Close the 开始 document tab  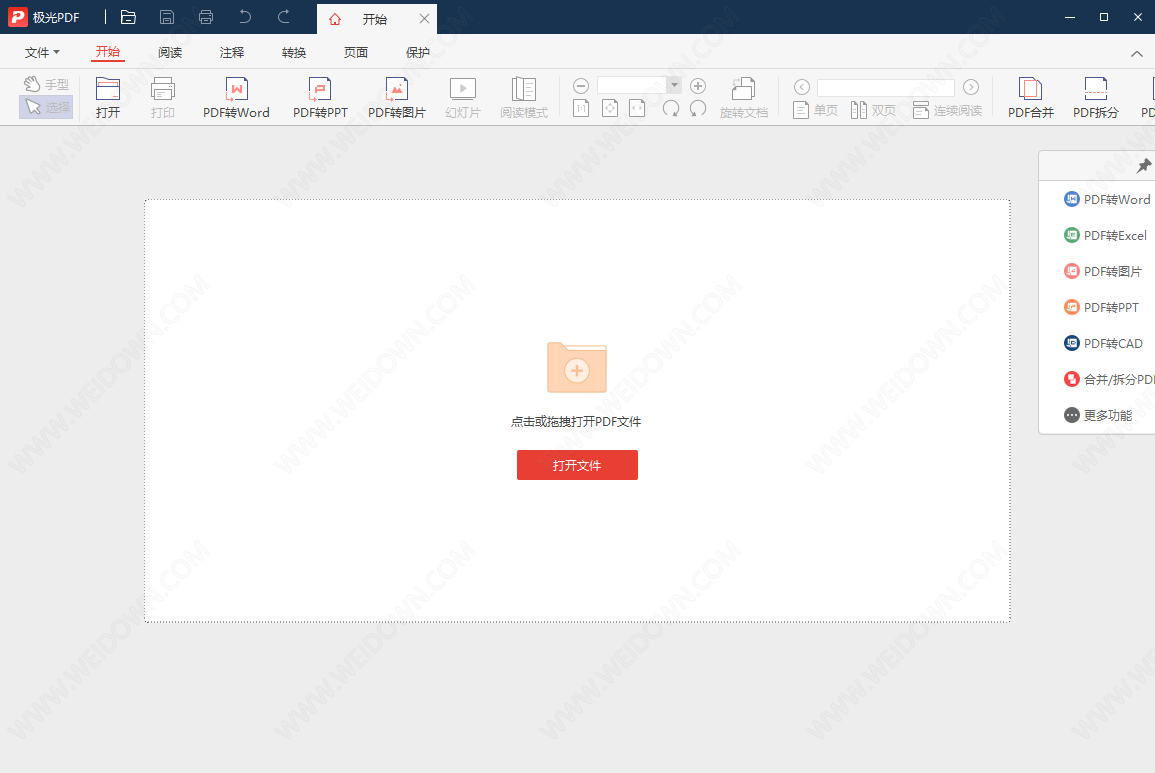[x=424, y=18]
